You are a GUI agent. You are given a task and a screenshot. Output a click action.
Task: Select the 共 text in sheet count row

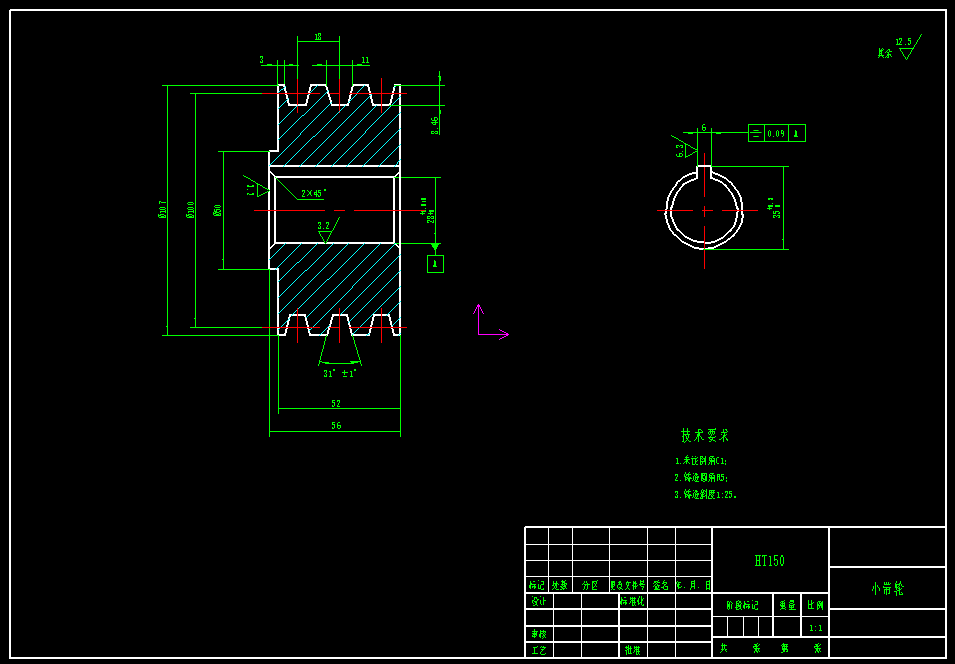tap(724, 648)
